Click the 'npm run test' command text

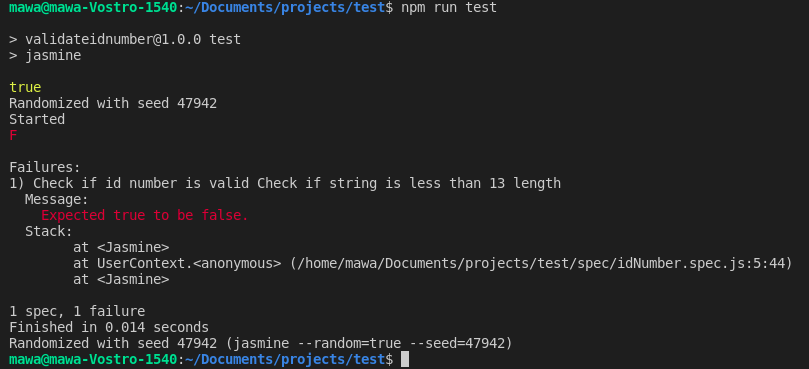[x=449, y=8]
